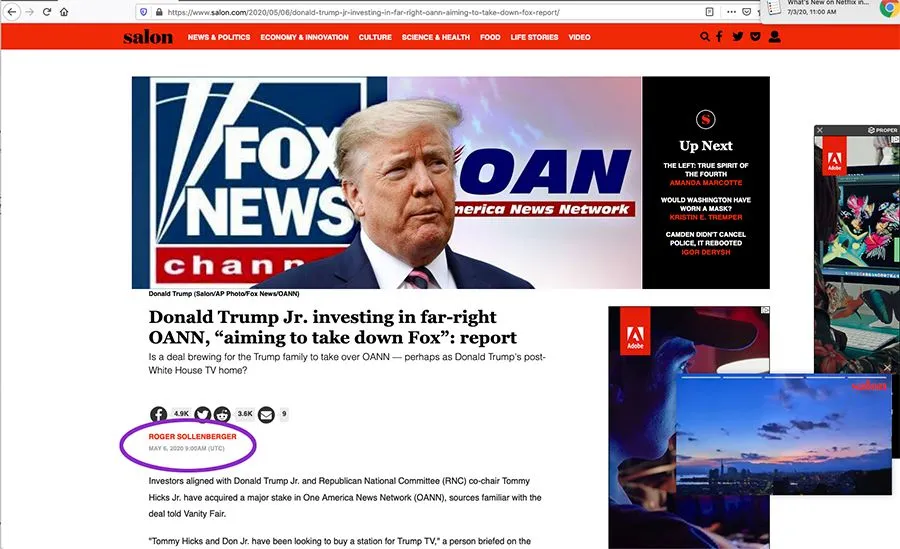Go to browser home page
This screenshot has height=549, width=900.
tap(64, 12)
